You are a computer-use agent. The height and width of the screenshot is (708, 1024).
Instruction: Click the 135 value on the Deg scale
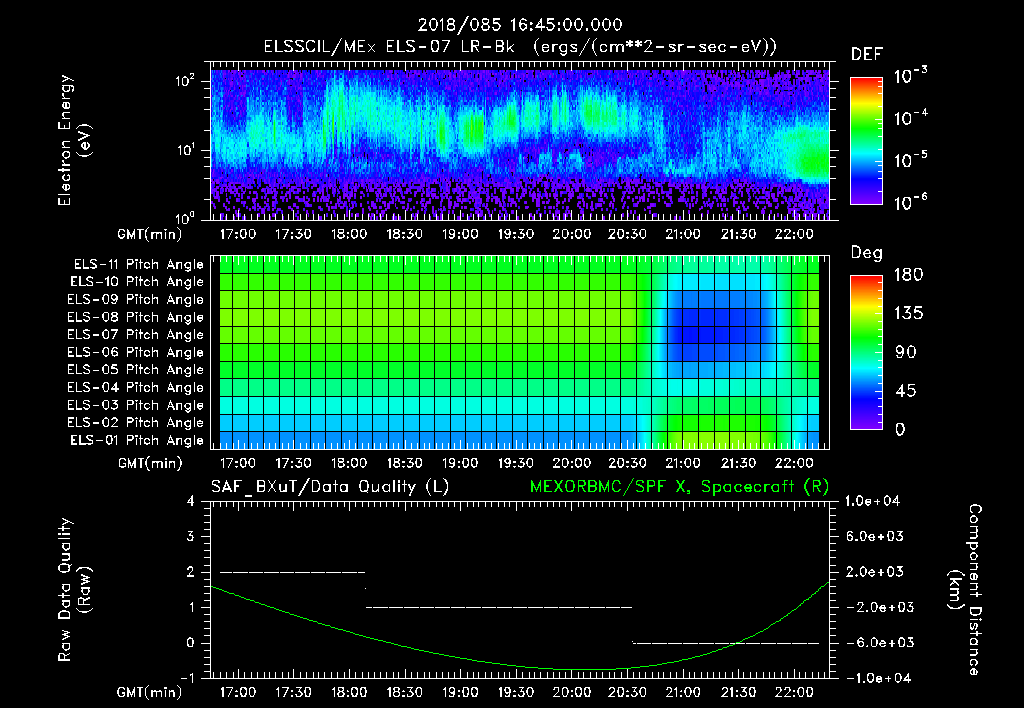[908, 314]
